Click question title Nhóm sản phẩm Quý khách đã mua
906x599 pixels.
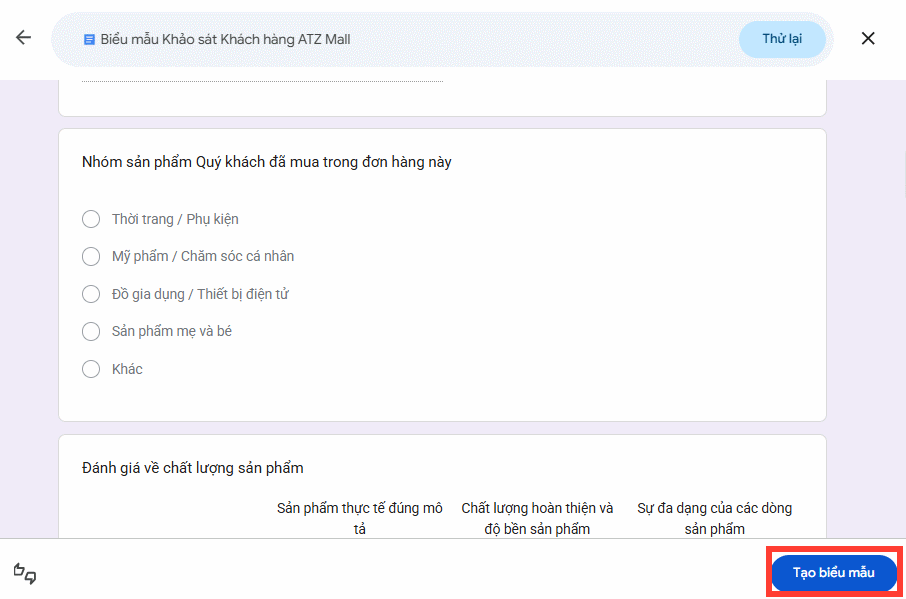click(x=266, y=162)
